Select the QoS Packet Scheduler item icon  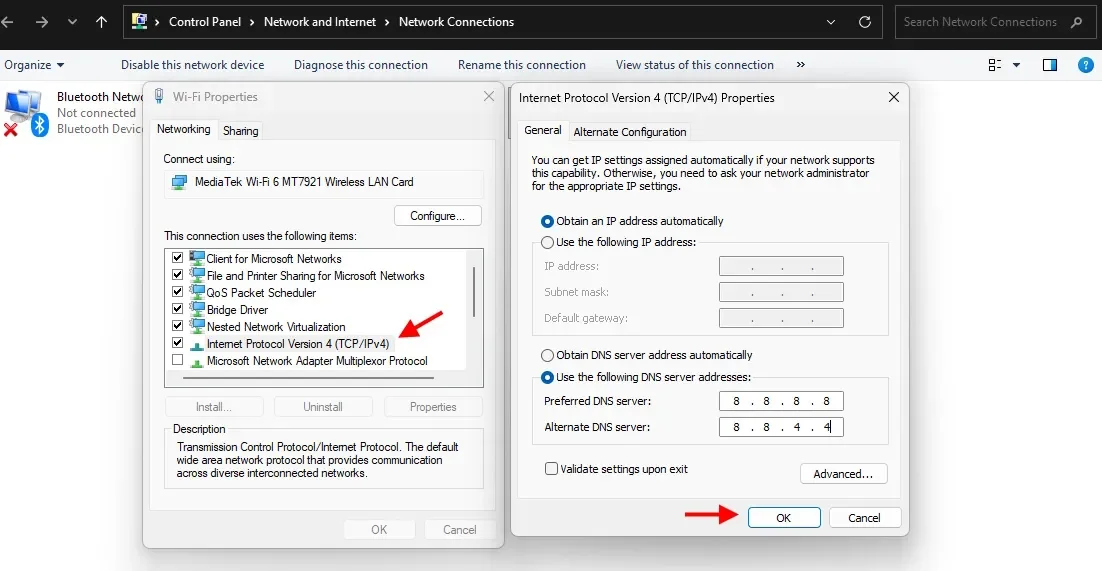[197, 291]
